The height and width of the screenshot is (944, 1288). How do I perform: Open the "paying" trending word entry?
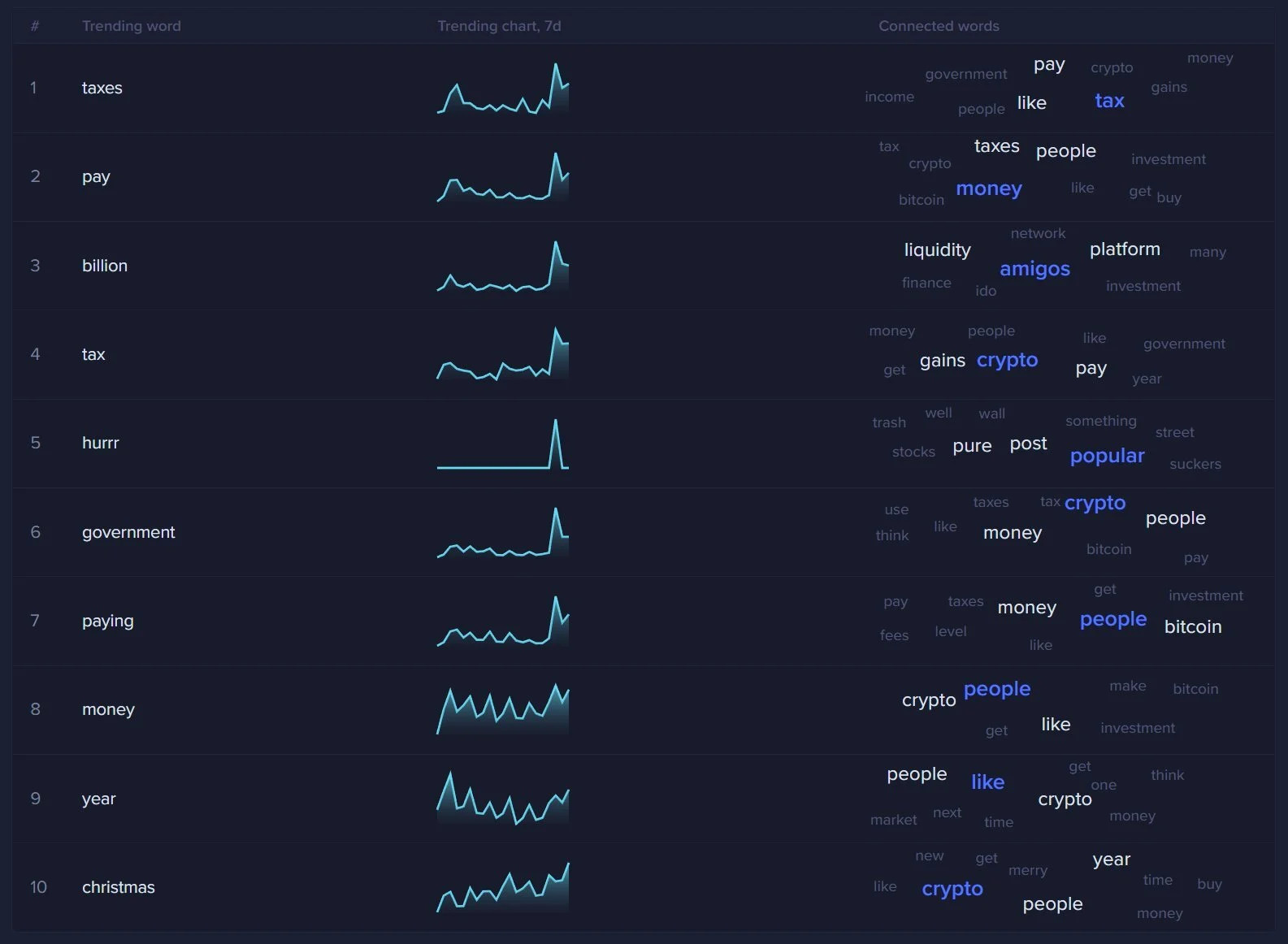click(107, 621)
